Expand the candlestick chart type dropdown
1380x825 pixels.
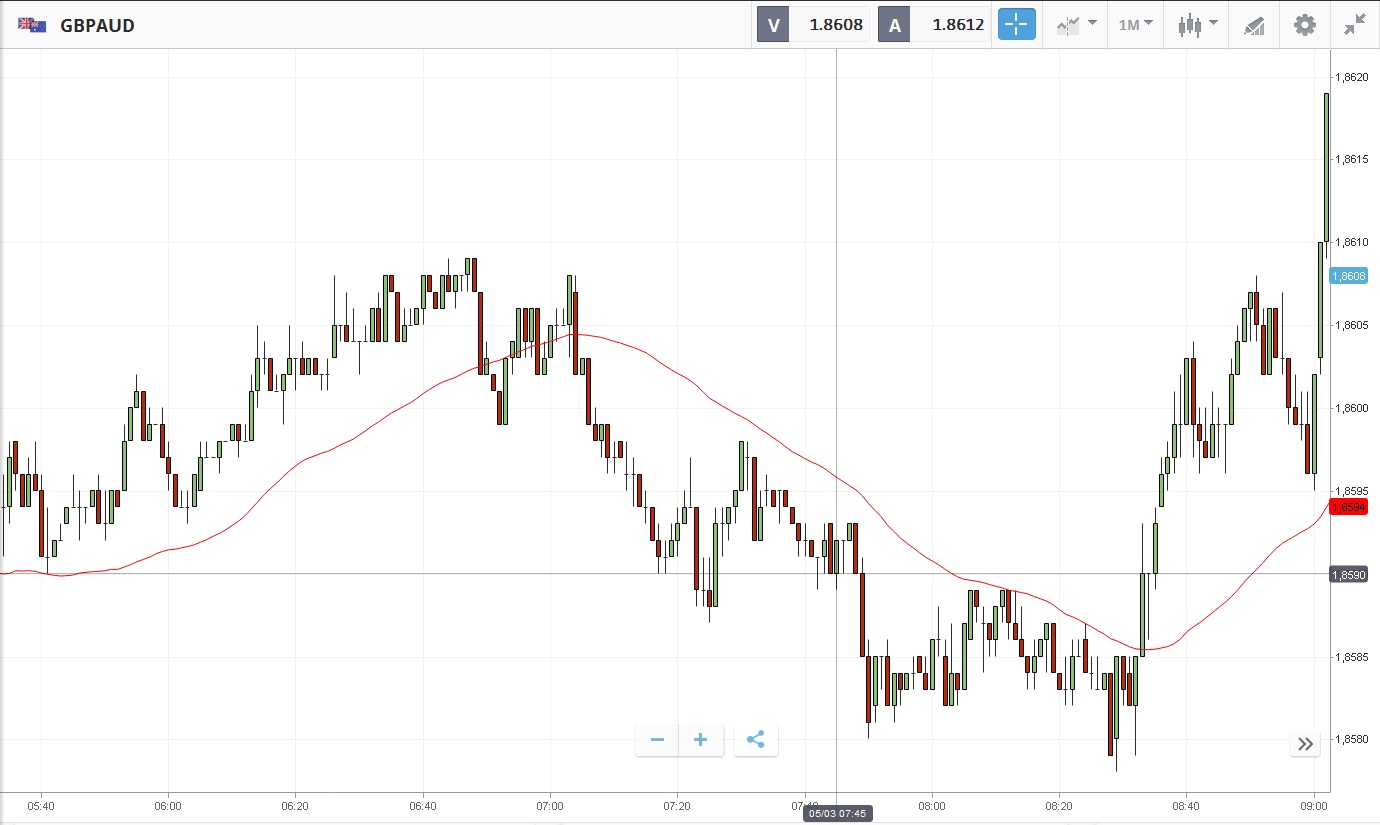tap(1197, 25)
